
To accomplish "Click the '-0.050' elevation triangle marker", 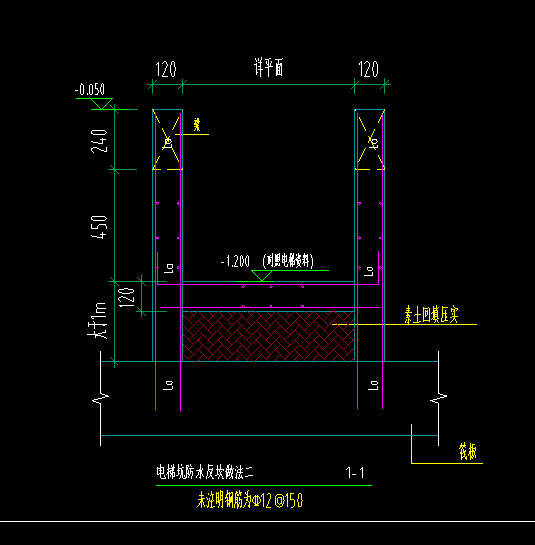I will point(102,104).
